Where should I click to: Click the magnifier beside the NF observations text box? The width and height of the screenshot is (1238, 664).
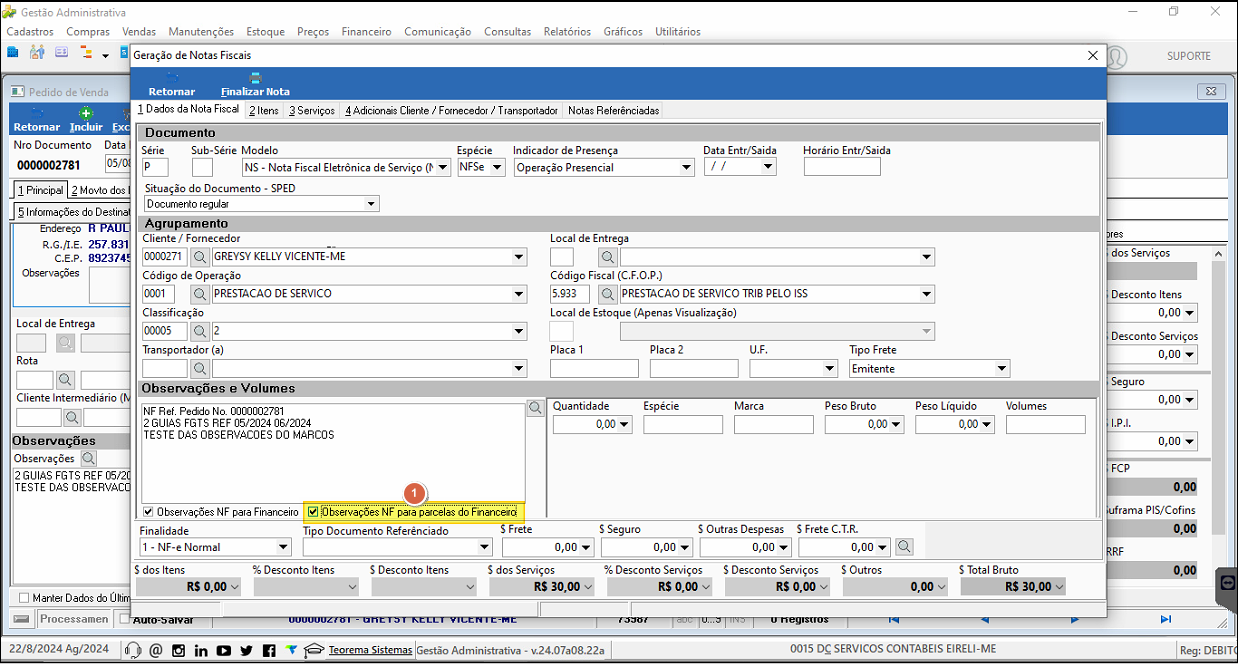pyautogui.click(x=536, y=408)
